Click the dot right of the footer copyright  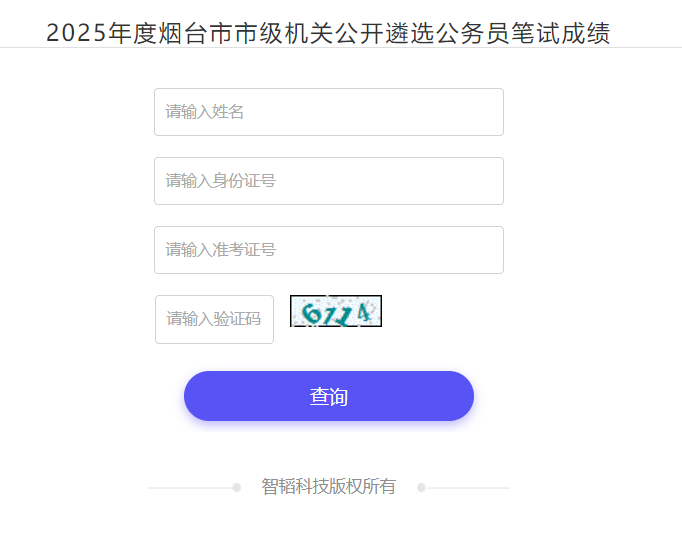pyautogui.click(x=421, y=488)
